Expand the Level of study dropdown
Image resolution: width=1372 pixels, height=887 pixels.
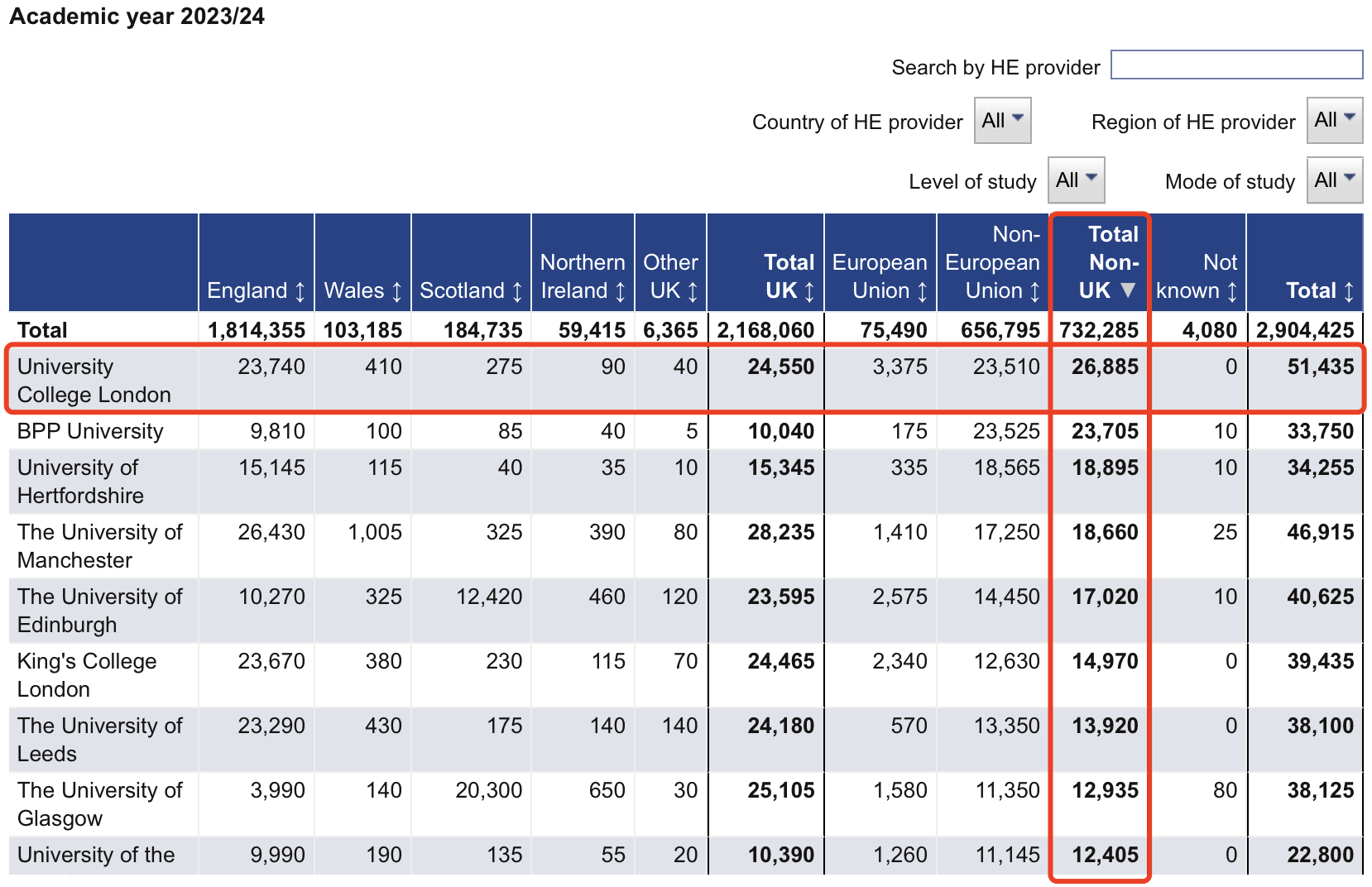pyautogui.click(x=1076, y=180)
